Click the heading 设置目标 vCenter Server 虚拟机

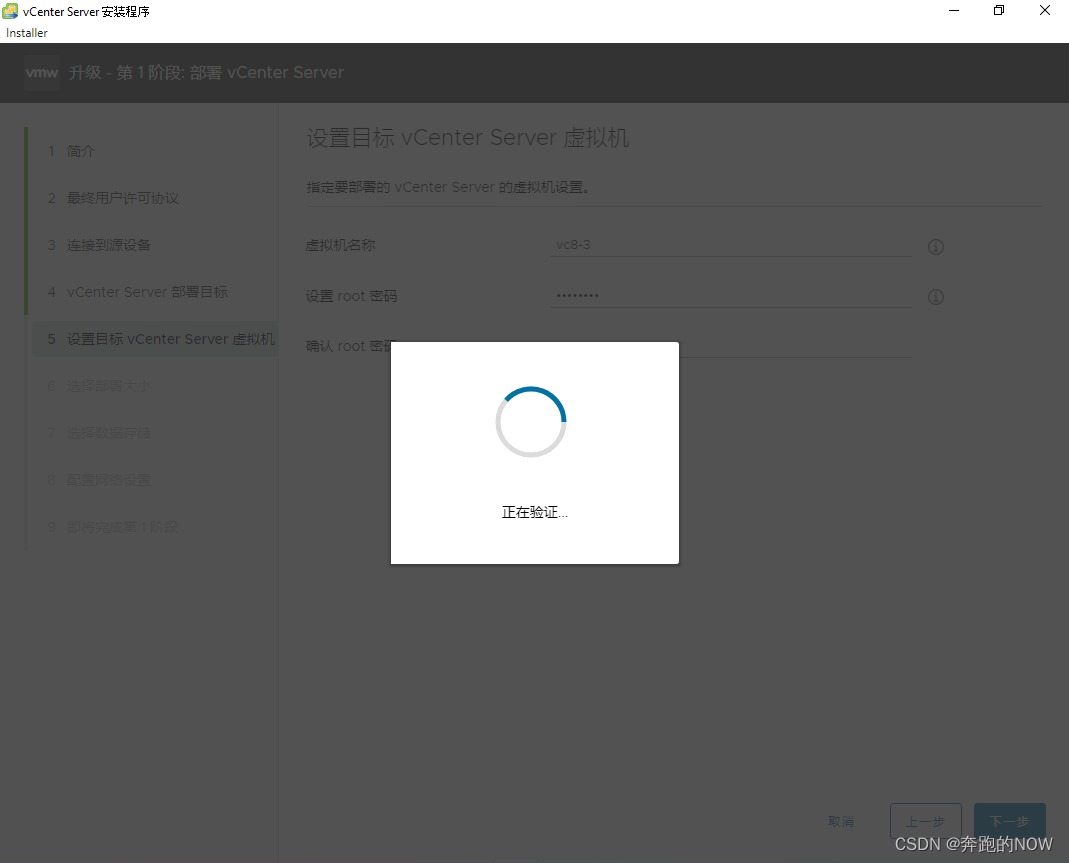coord(468,138)
